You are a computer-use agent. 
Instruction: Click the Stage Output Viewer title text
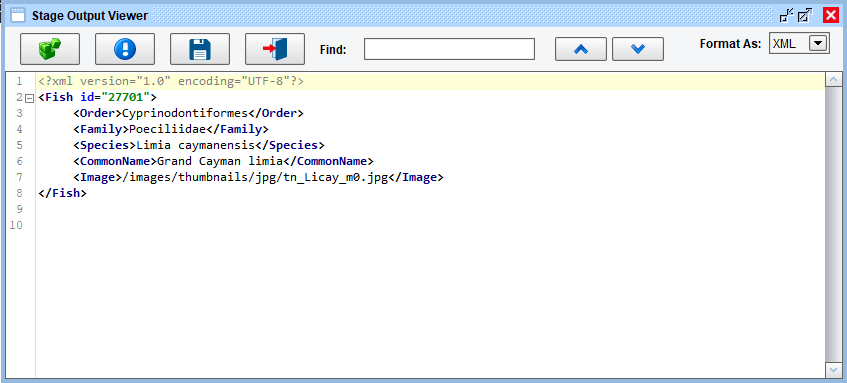[90, 16]
